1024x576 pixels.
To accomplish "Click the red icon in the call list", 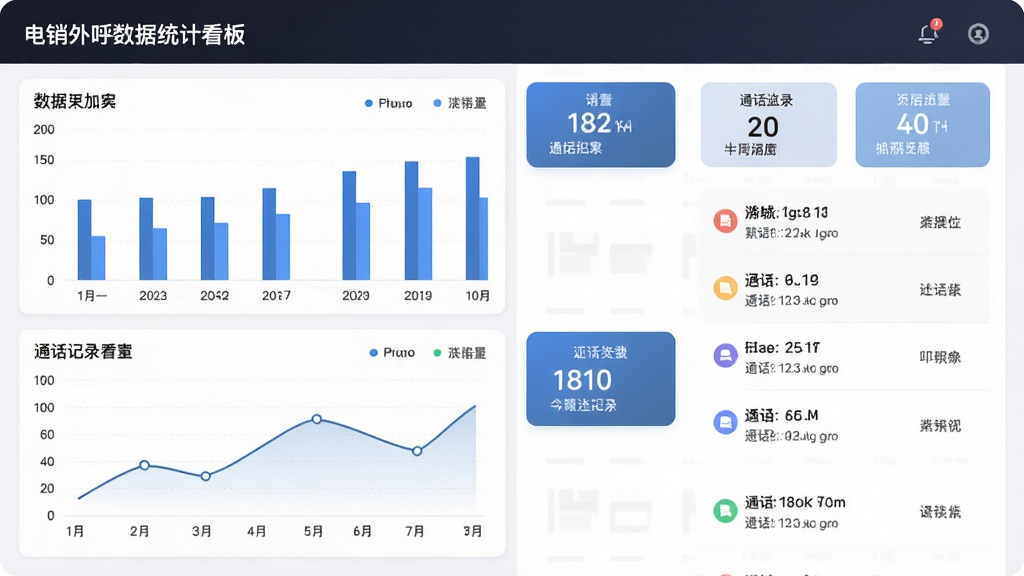I will pyautogui.click(x=725, y=221).
